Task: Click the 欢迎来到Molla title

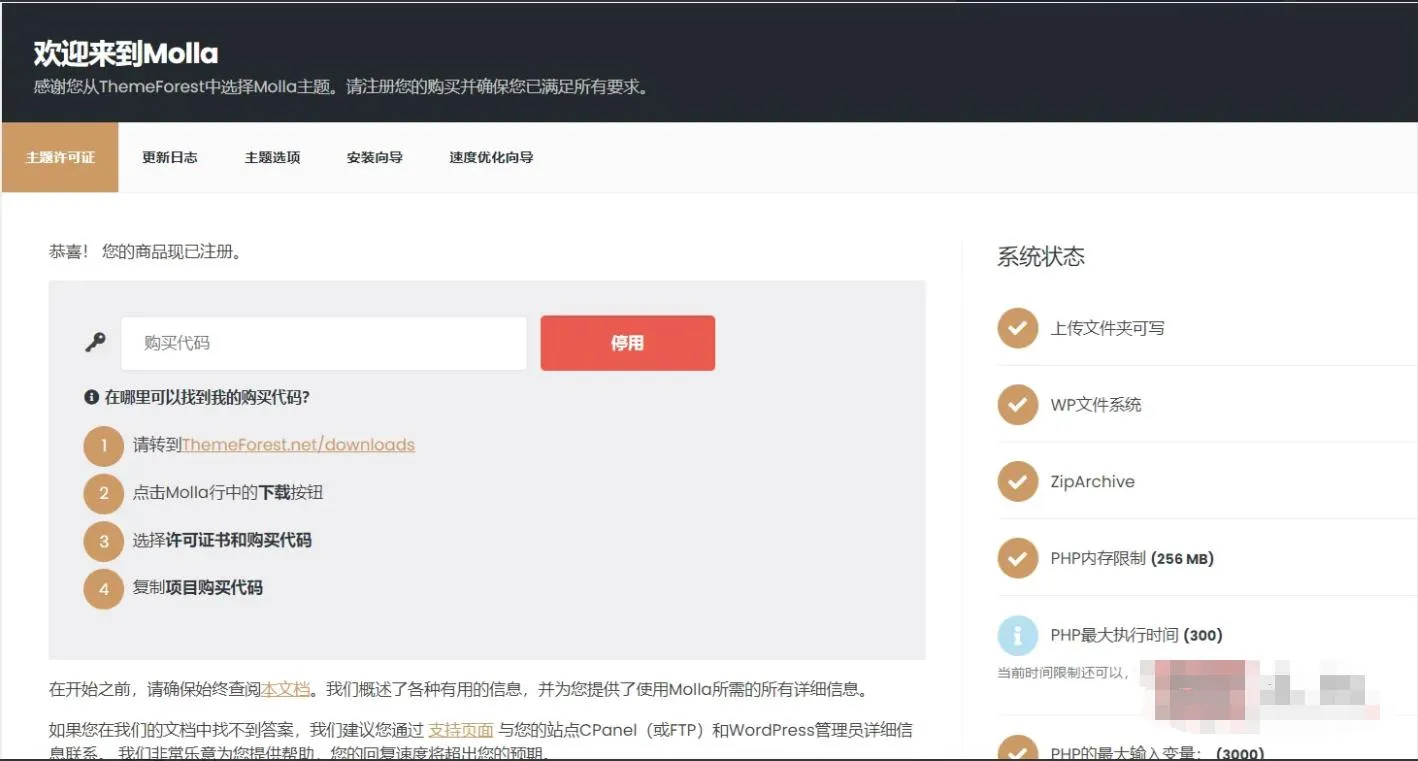Action: tap(126, 54)
